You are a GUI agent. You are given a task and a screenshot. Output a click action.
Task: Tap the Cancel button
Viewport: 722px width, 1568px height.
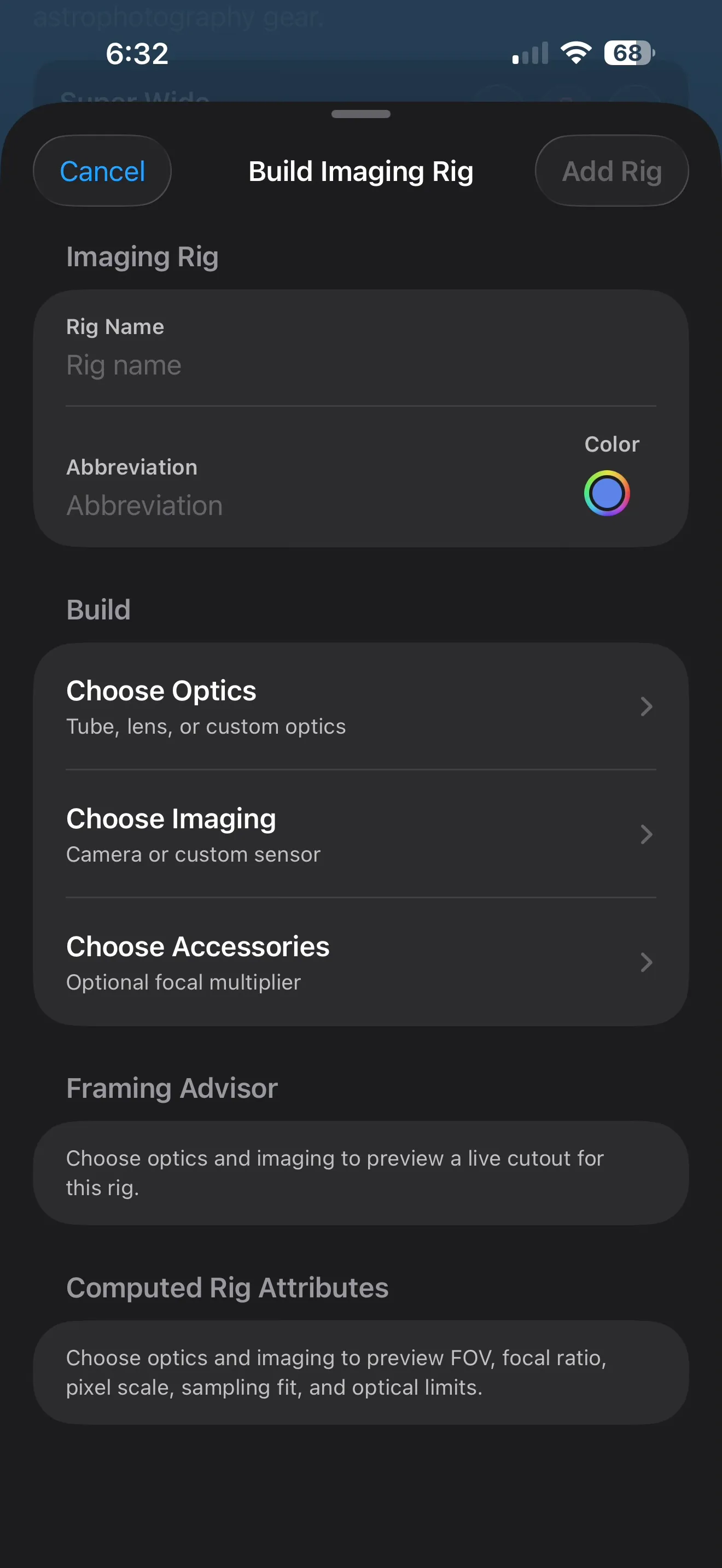[x=102, y=171]
